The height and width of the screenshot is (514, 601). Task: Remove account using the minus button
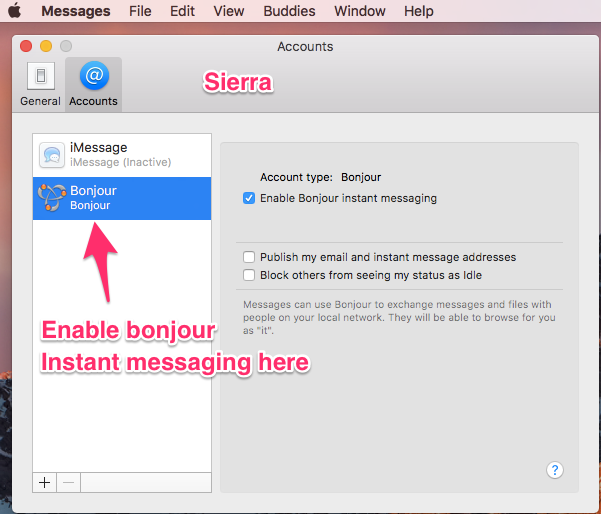pyautogui.click(x=69, y=483)
